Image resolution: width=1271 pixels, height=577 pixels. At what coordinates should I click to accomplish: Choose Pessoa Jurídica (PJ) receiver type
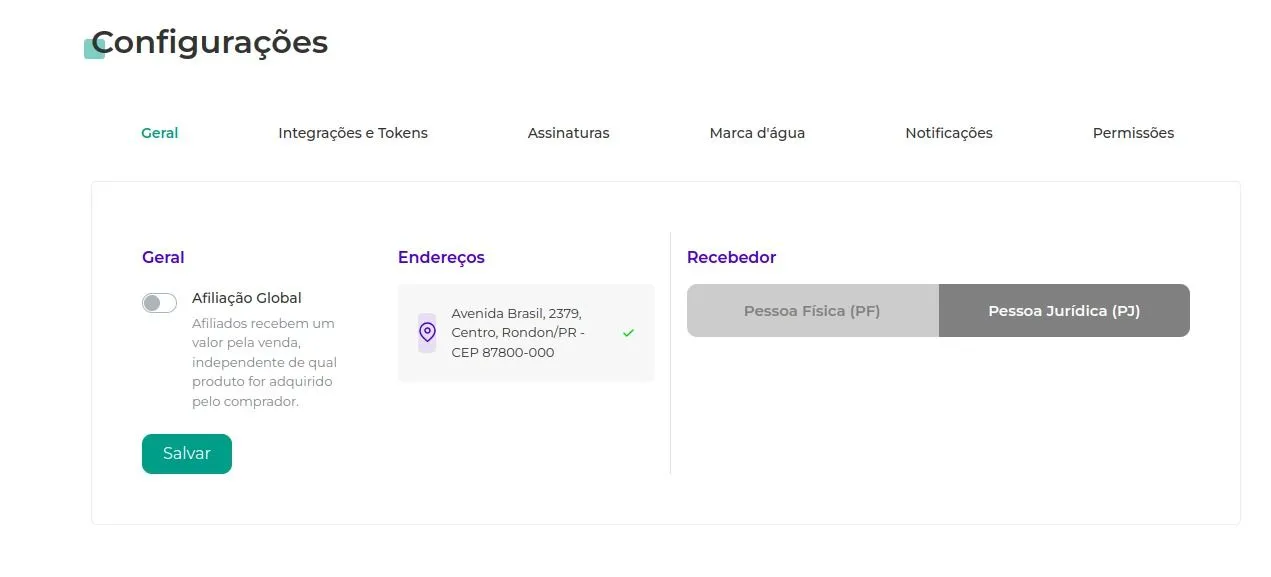(x=1064, y=311)
